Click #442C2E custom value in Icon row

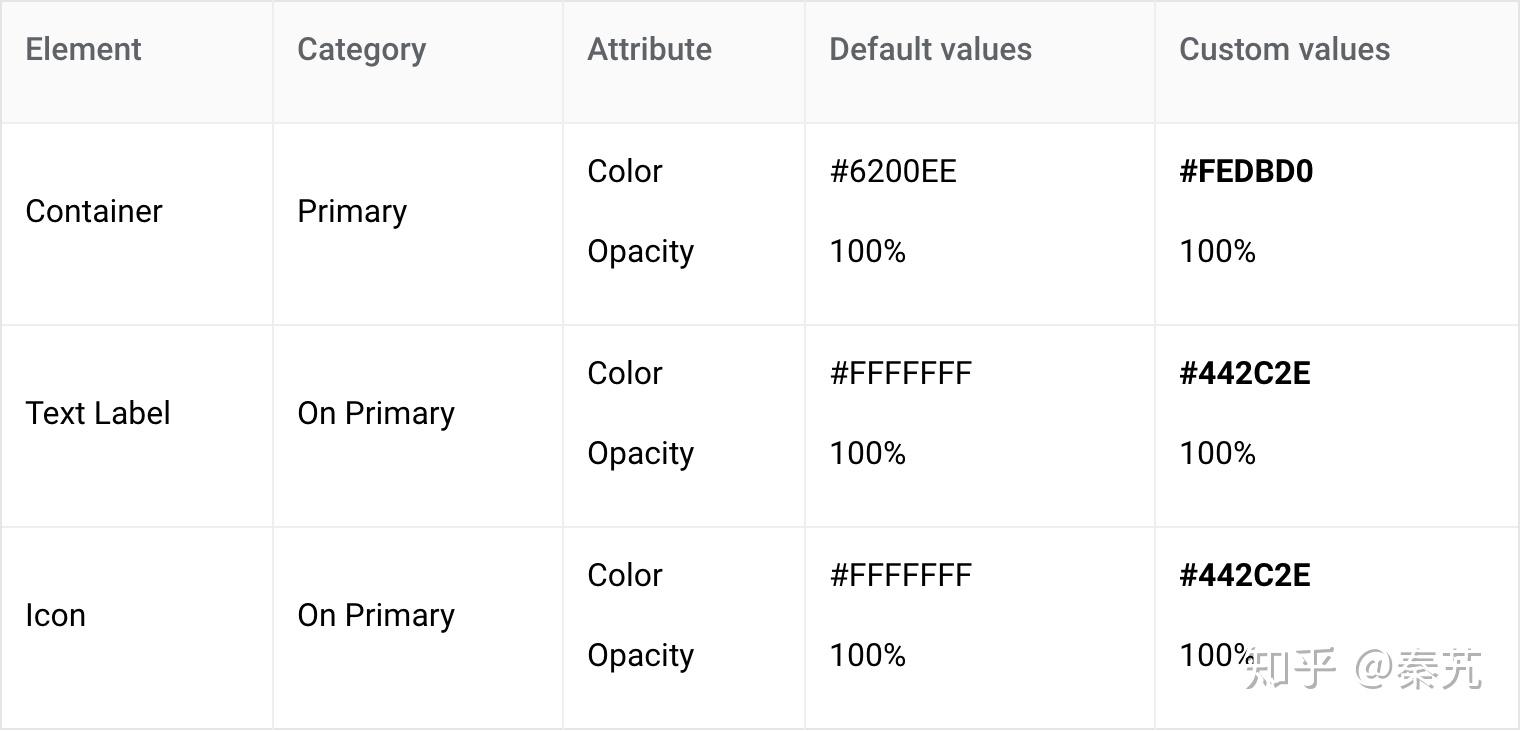[1244, 575]
